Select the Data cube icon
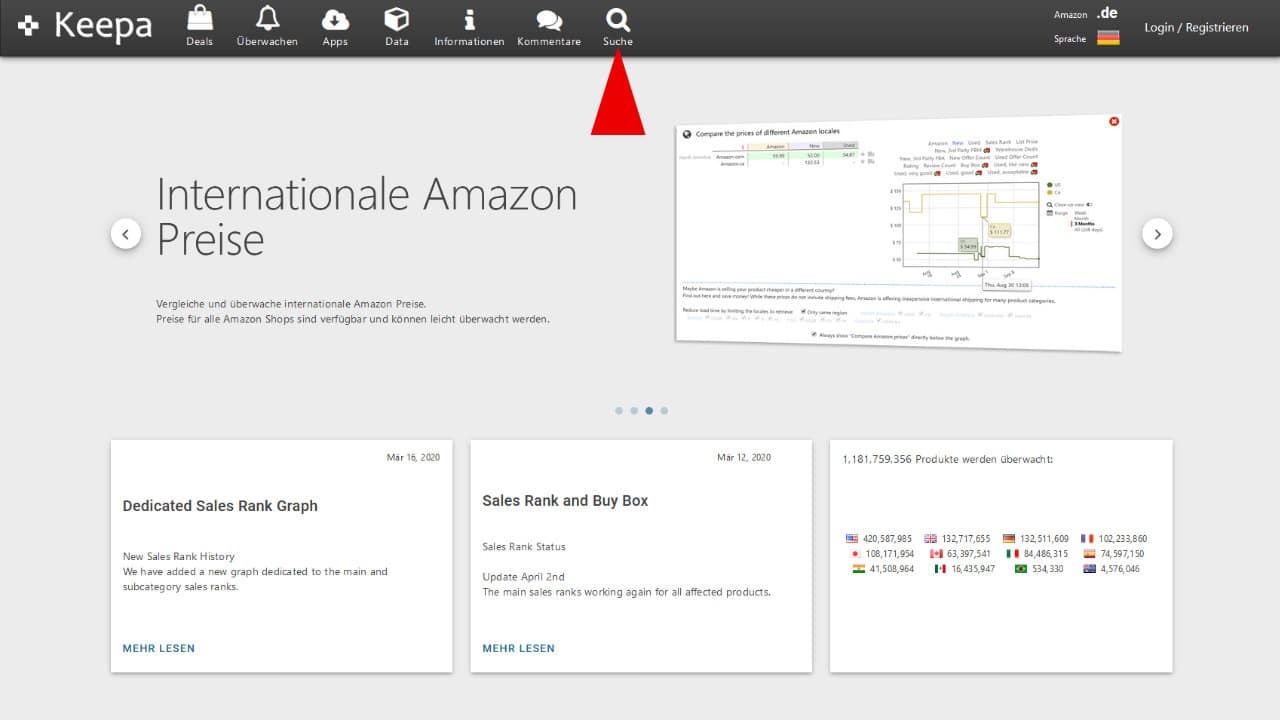Image resolution: width=1280 pixels, height=720 pixels. pos(397,20)
